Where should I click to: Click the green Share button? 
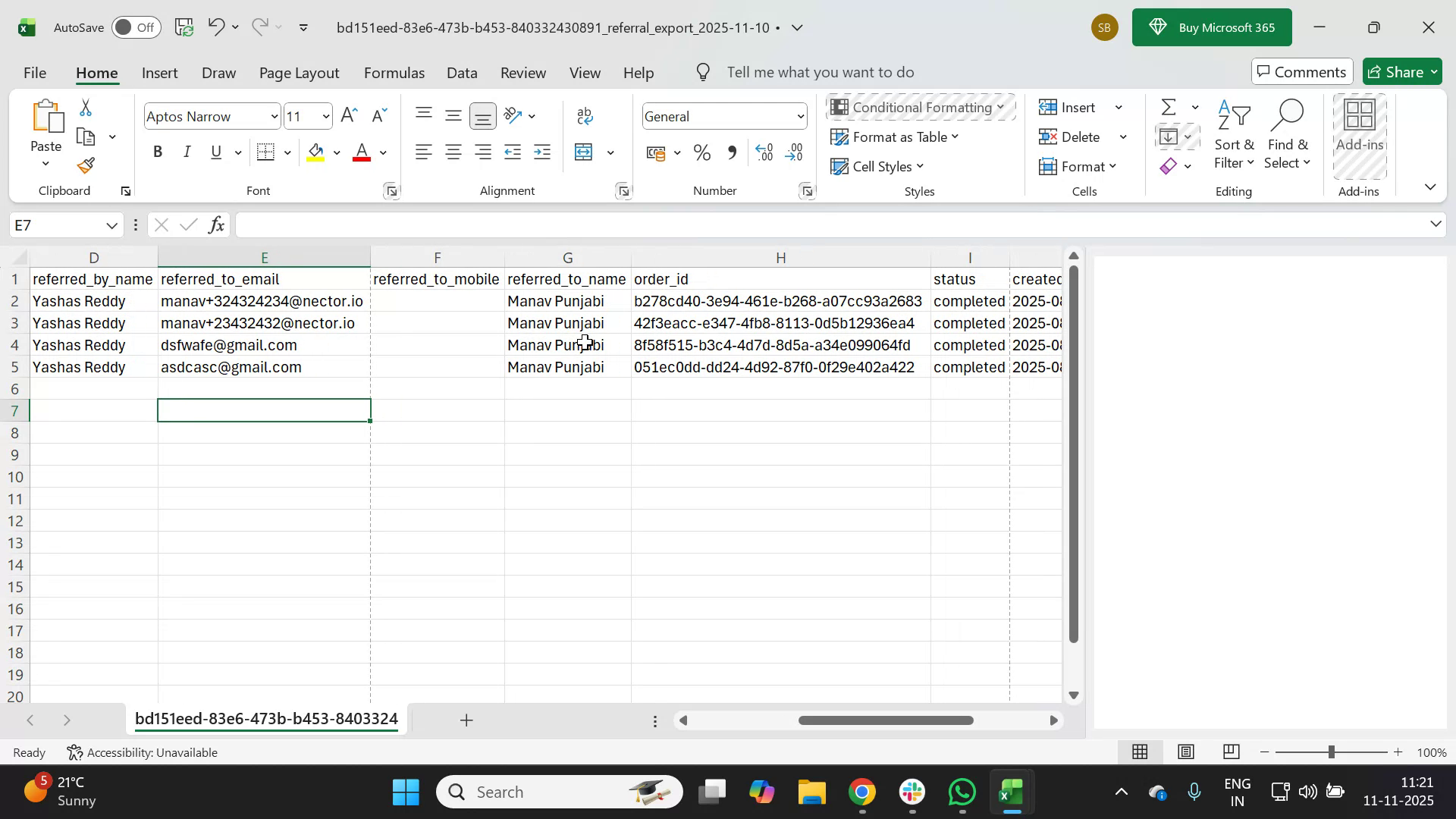(x=1401, y=71)
